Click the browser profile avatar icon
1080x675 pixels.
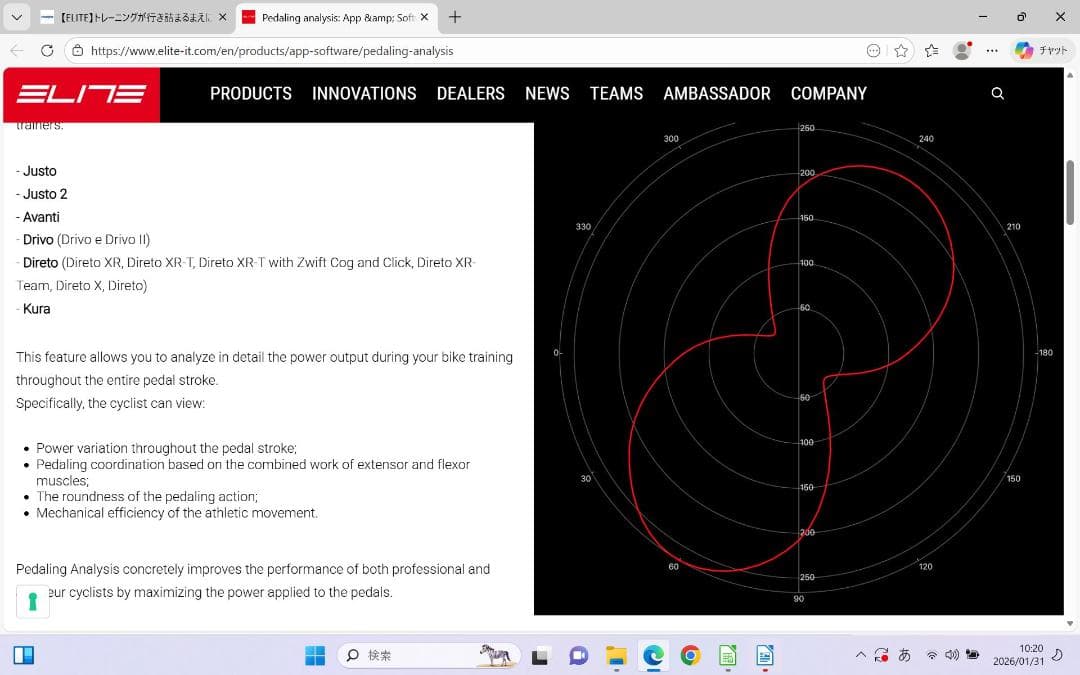pos(962,50)
